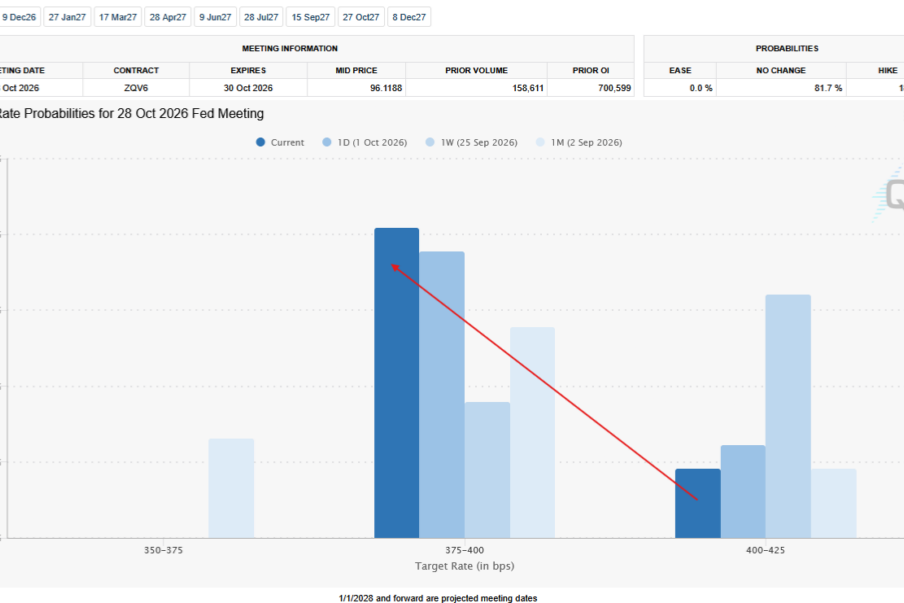904x603 pixels.
Task: Click the MEETING INFORMATION table heading
Action: (x=290, y=48)
